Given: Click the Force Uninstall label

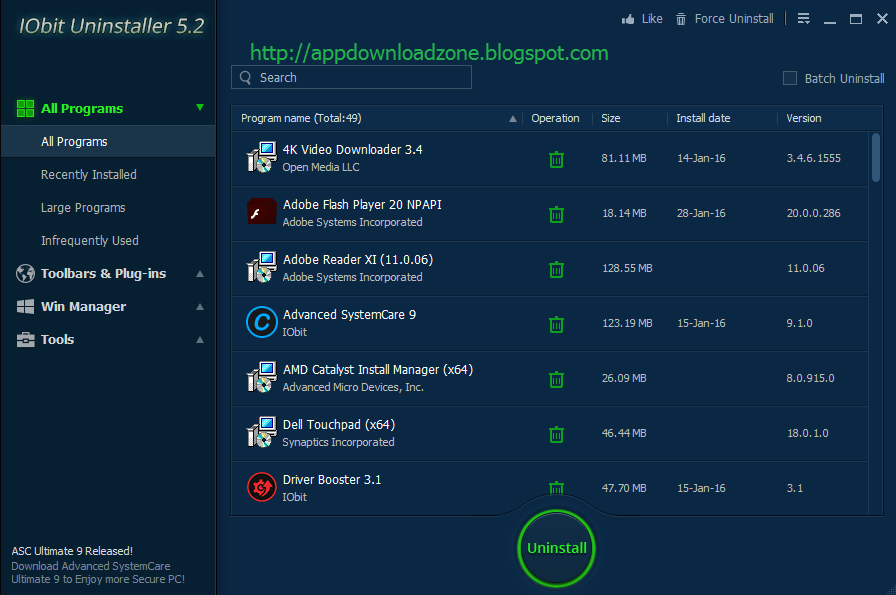Looking at the screenshot, I should pyautogui.click(x=734, y=19).
